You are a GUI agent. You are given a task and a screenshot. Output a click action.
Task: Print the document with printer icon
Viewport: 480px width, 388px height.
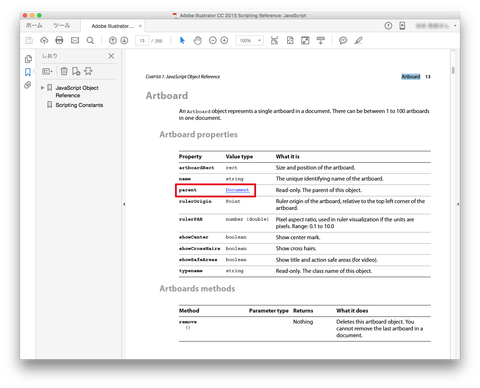pos(59,40)
